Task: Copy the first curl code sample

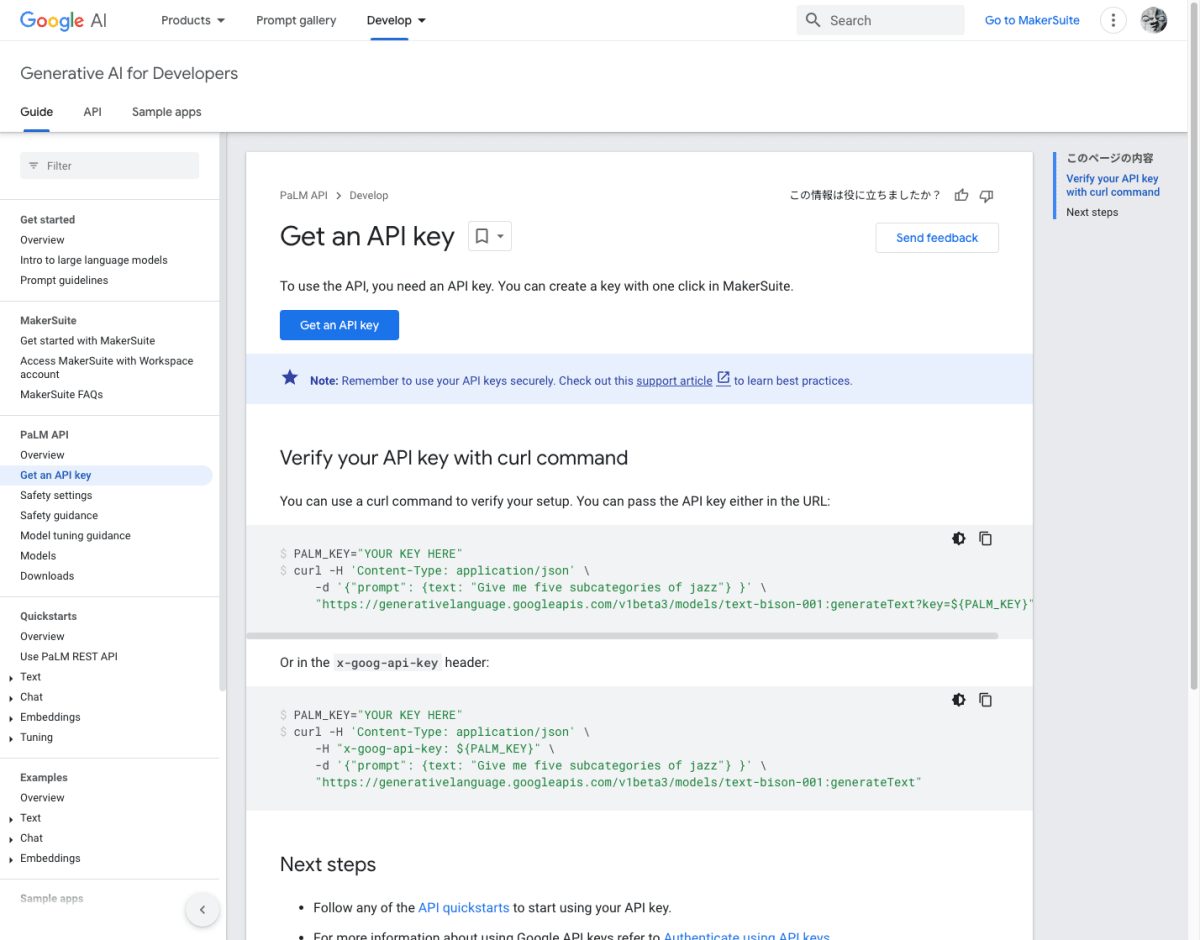Action: click(x=985, y=538)
